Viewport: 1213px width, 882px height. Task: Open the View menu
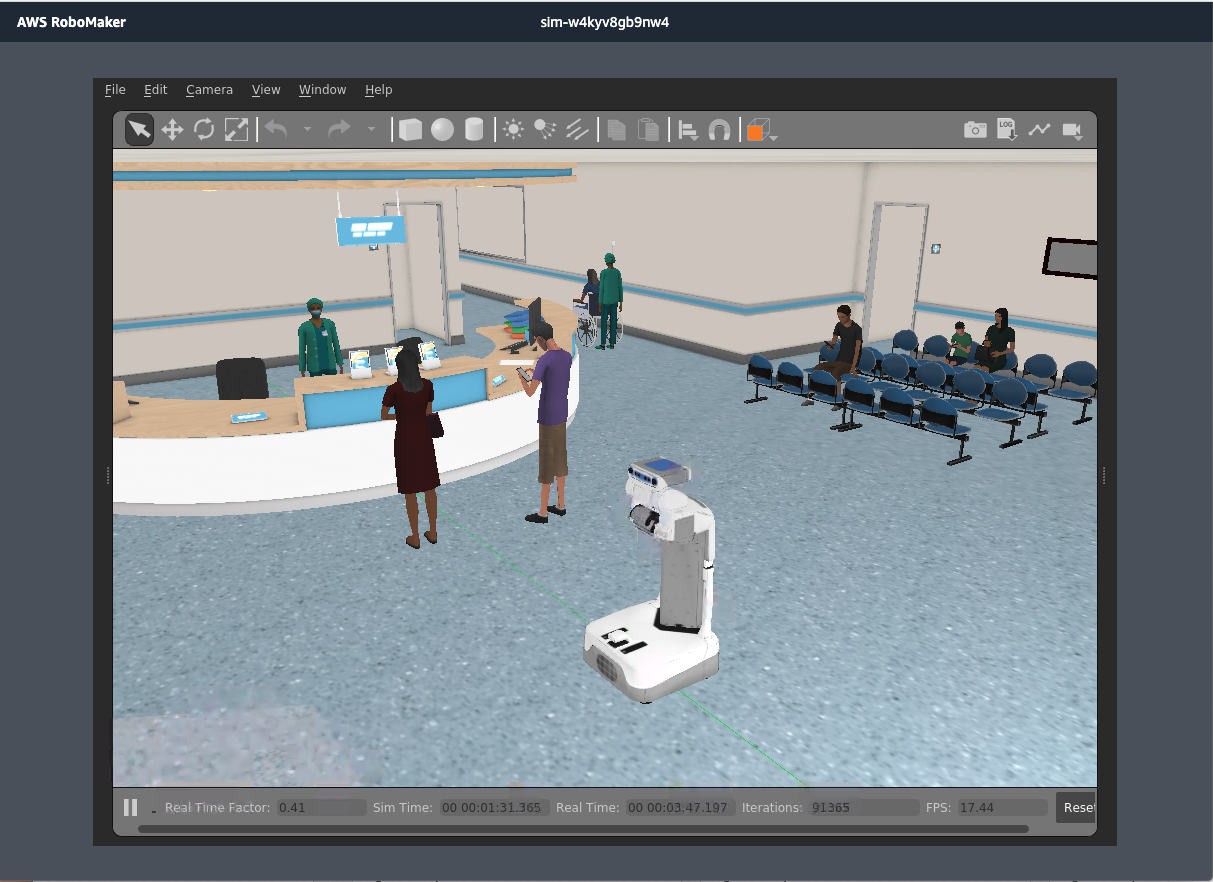tap(266, 90)
